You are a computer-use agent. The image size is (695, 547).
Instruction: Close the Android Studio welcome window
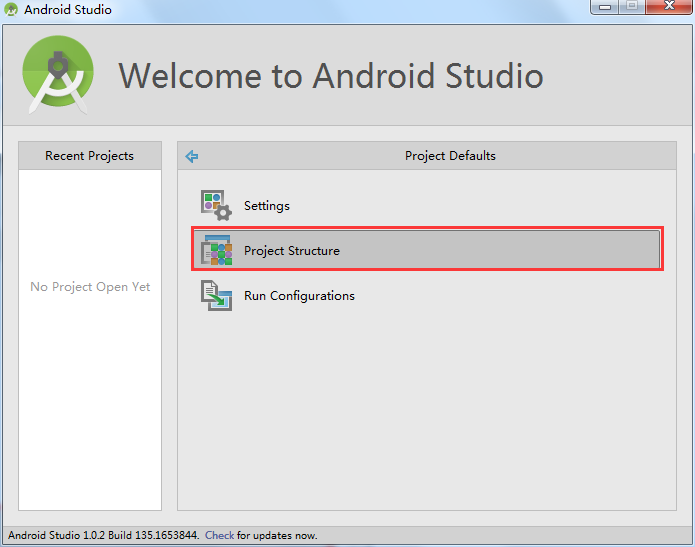point(667,8)
